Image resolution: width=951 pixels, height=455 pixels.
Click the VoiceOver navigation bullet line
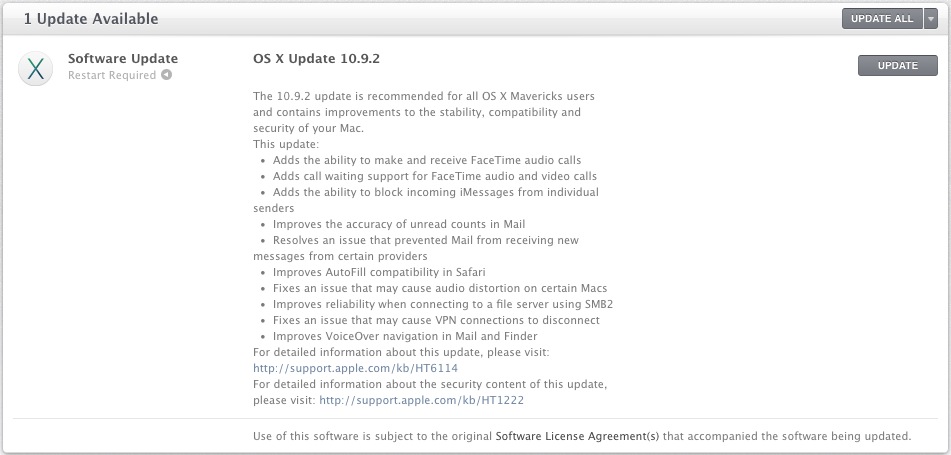pyautogui.click(x=405, y=336)
